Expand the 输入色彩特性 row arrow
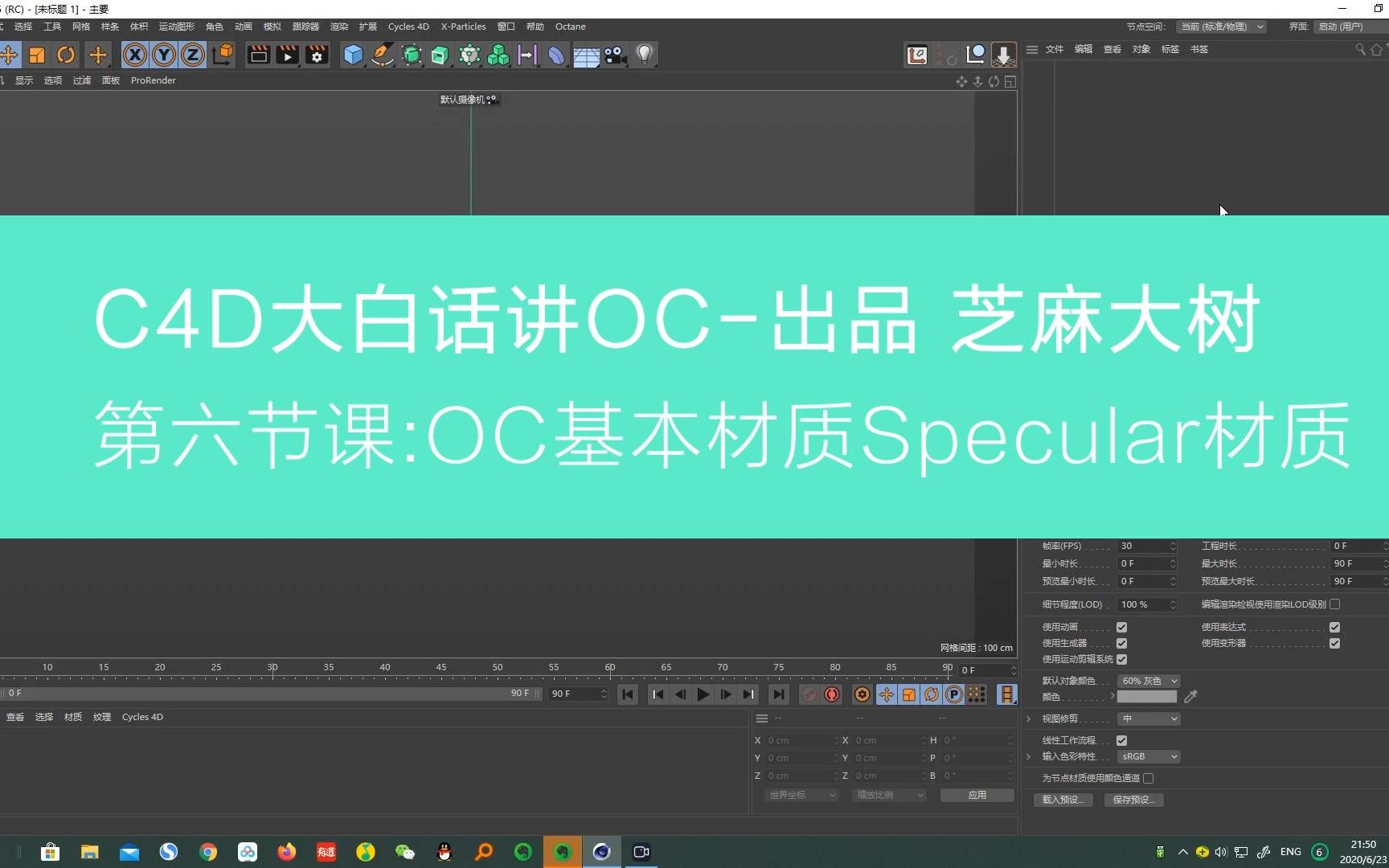Screen dimensions: 1389x868 pyautogui.click(x=1028, y=756)
